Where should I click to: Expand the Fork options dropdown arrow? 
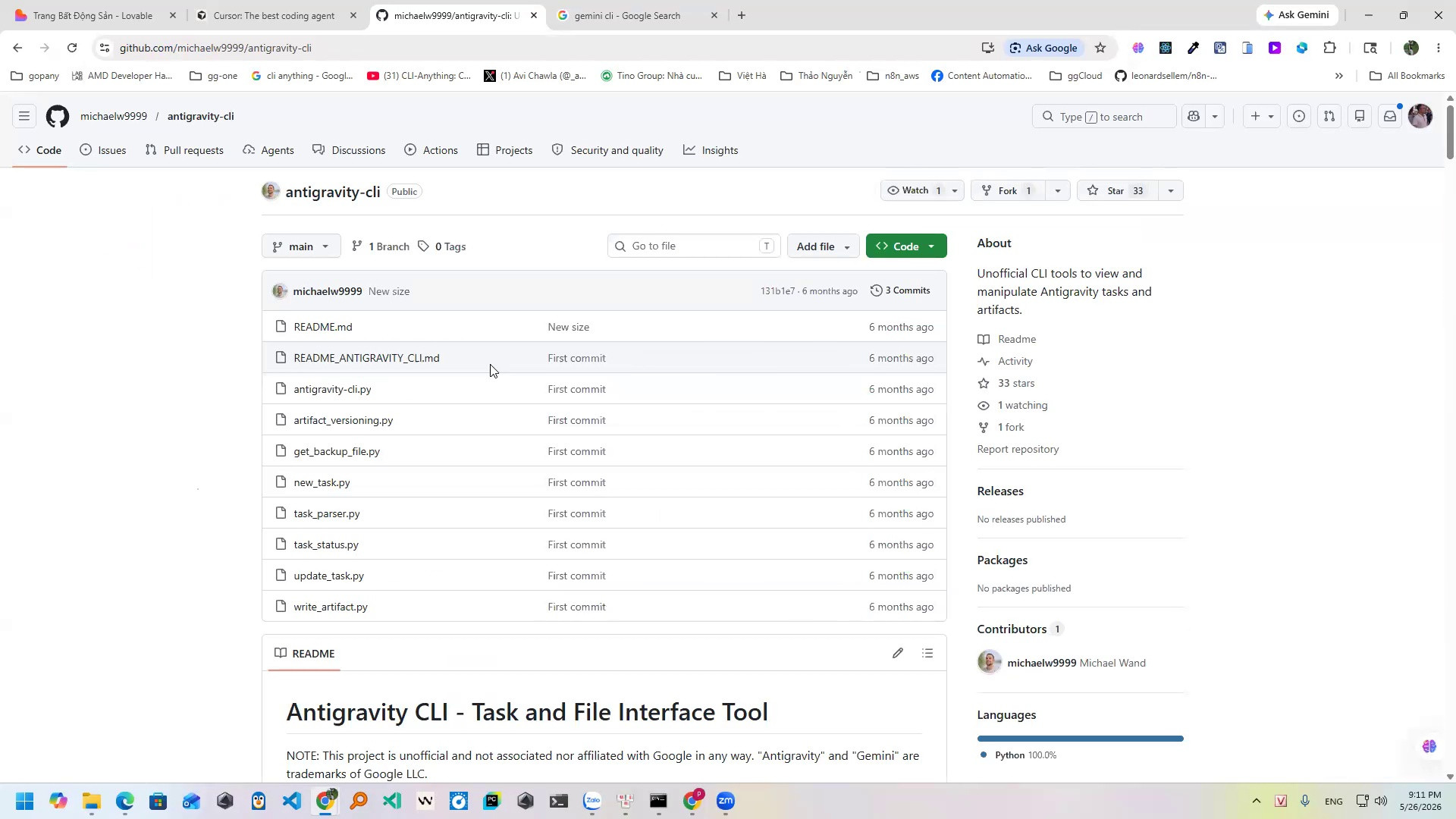pyautogui.click(x=1058, y=191)
